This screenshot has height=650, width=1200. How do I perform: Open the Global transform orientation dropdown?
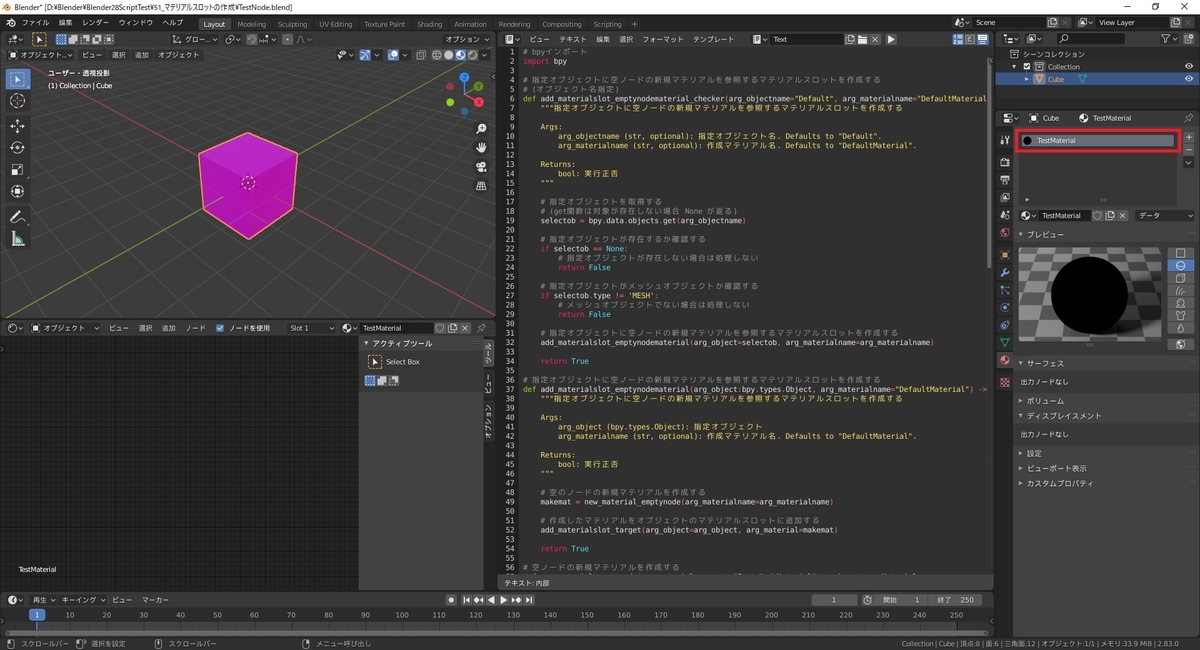[195, 39]
